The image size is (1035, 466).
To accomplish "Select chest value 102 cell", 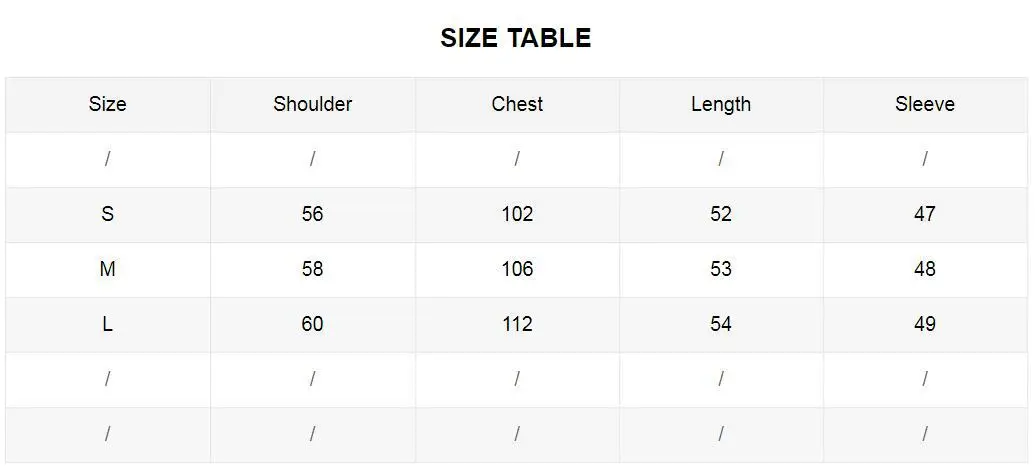I will (517, 214).
